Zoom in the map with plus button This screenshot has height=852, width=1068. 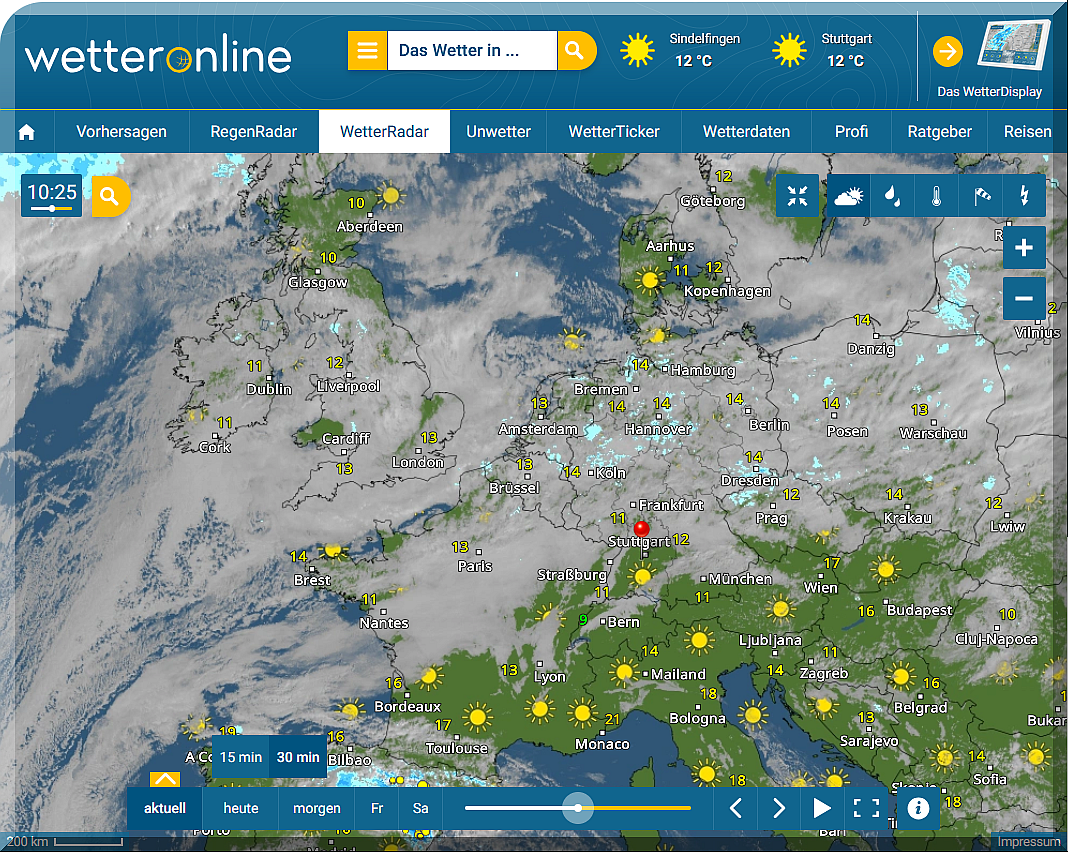coord(1024,247)
